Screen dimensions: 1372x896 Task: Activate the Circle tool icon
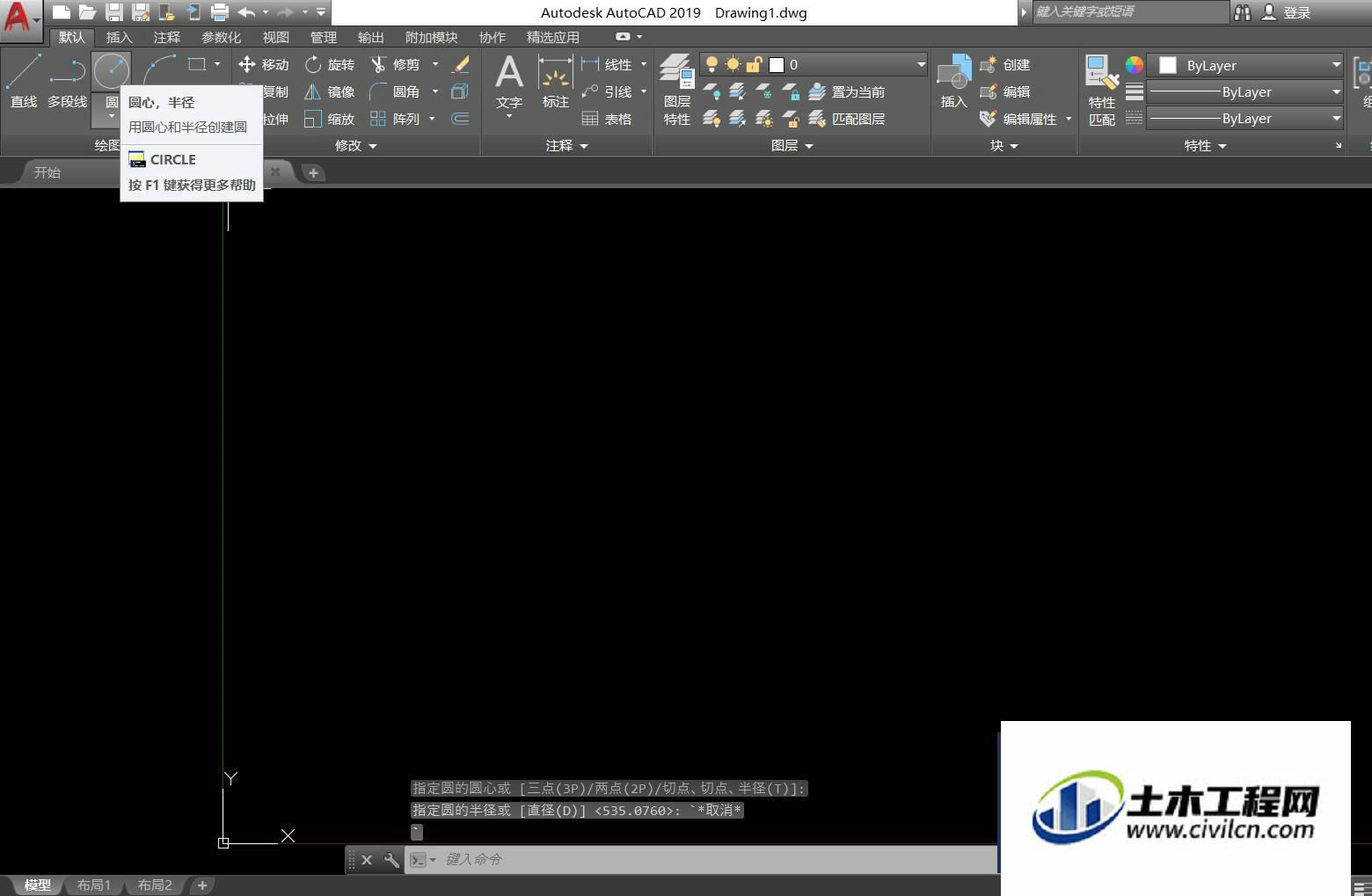coord(112,71)
